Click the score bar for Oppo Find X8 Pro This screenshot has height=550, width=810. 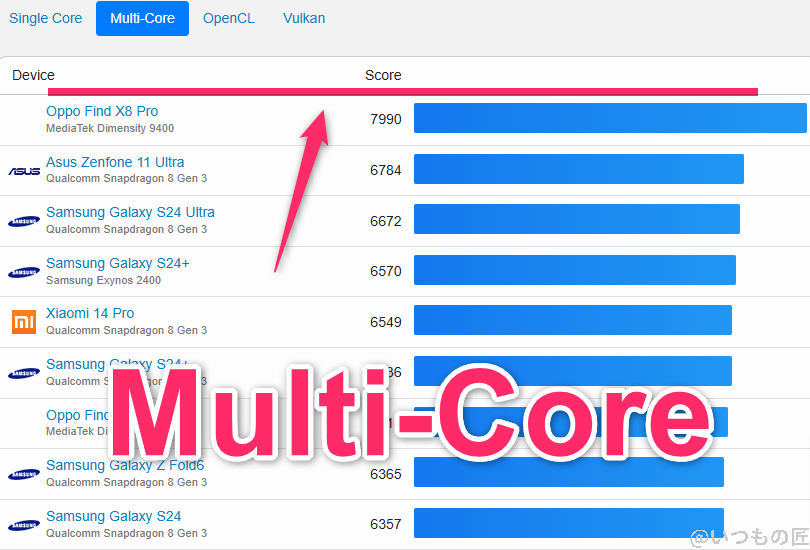[x=609, y=118]
